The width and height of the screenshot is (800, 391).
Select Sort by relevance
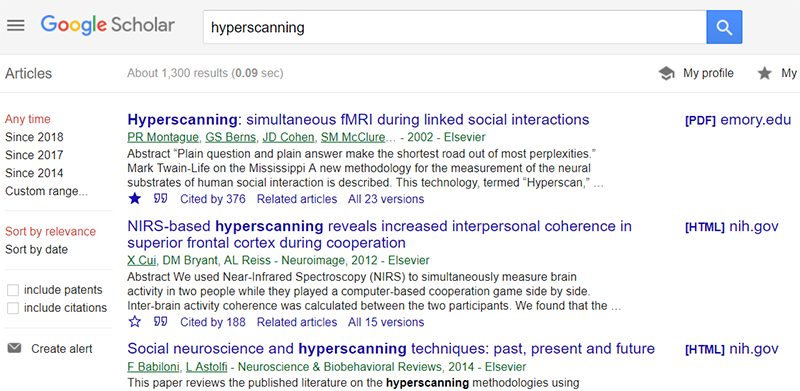[51, 232]
